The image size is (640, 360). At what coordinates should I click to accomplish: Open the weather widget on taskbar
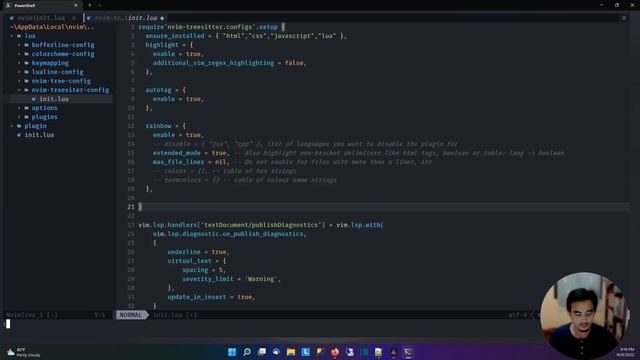(x=23, y=352)
